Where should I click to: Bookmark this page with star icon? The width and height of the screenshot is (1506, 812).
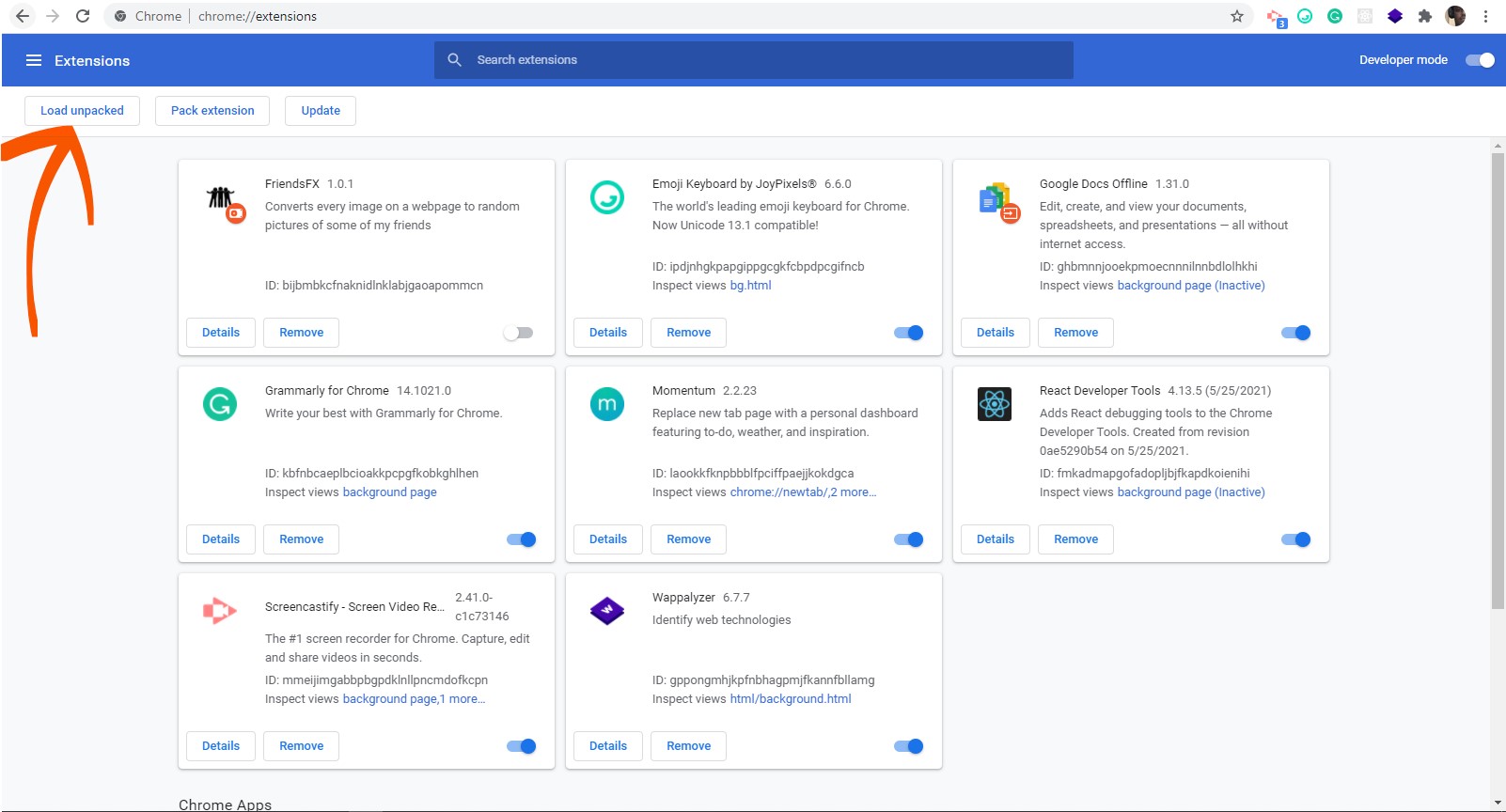[x=1237, y=16]
